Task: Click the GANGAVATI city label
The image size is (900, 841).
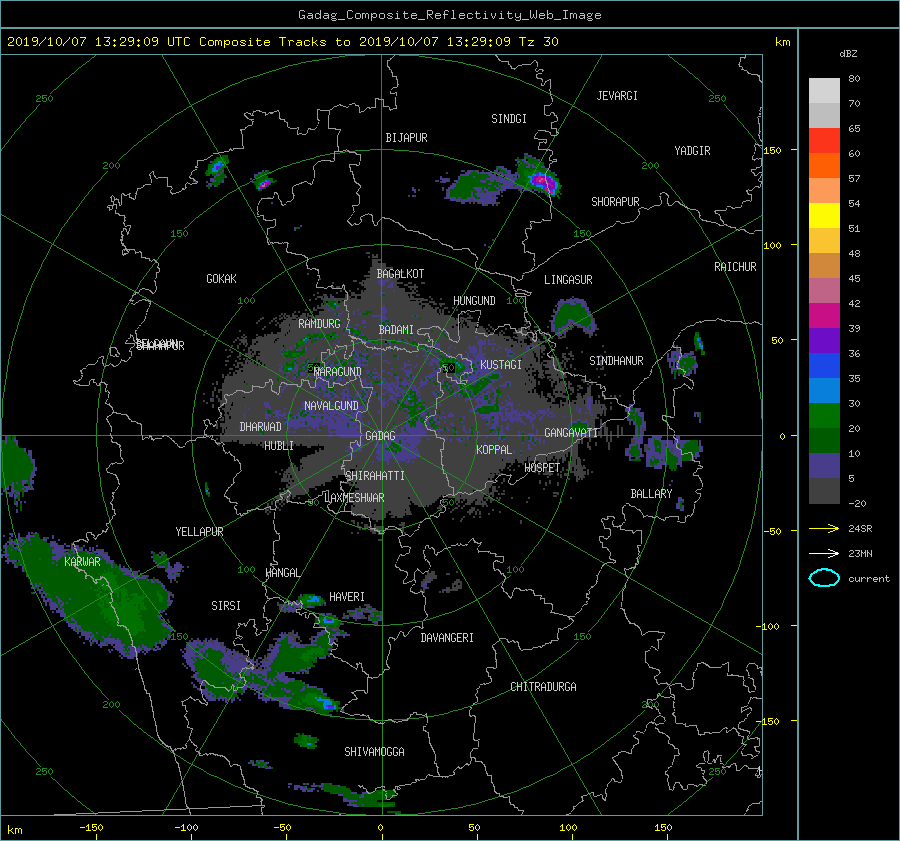Action: point(571,433)
